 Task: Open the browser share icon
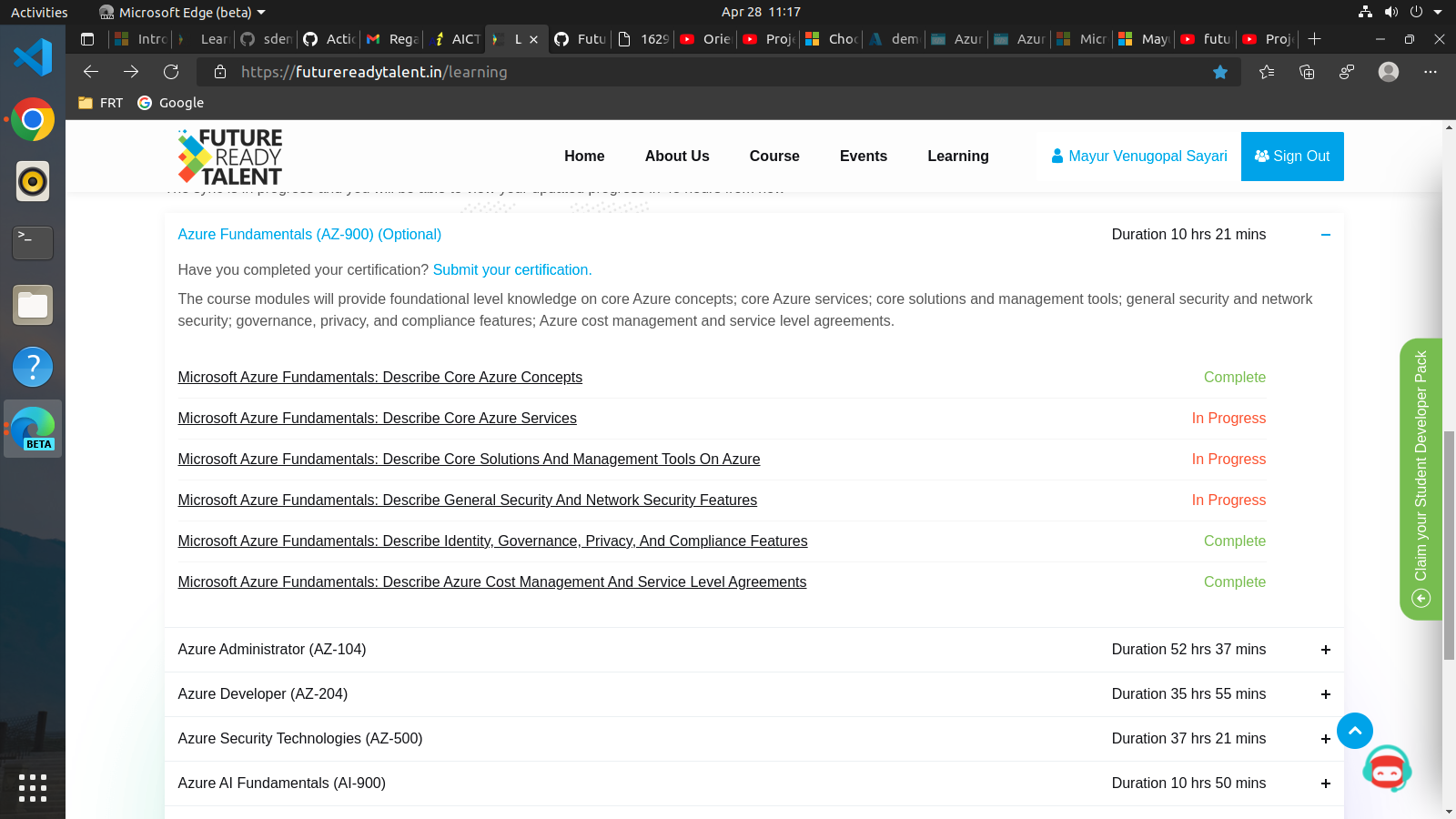click(x=1347, y=72)
